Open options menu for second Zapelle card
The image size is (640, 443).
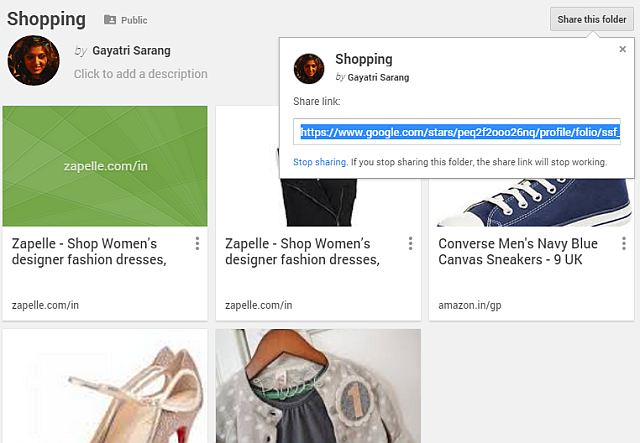tap(410, 244)
